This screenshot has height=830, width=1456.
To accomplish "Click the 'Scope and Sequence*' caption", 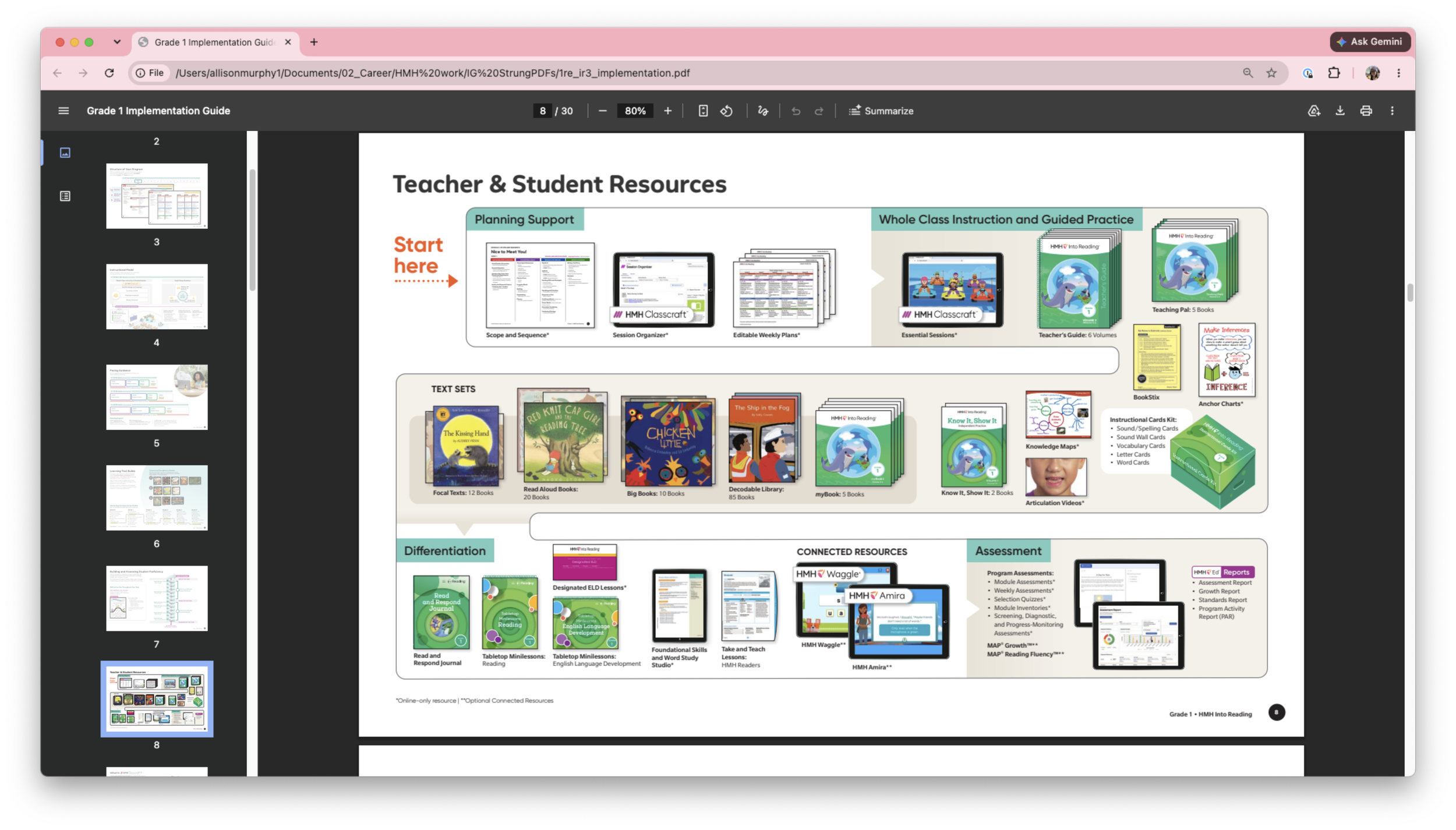I will pyautogui.click(x=517, y=335).
